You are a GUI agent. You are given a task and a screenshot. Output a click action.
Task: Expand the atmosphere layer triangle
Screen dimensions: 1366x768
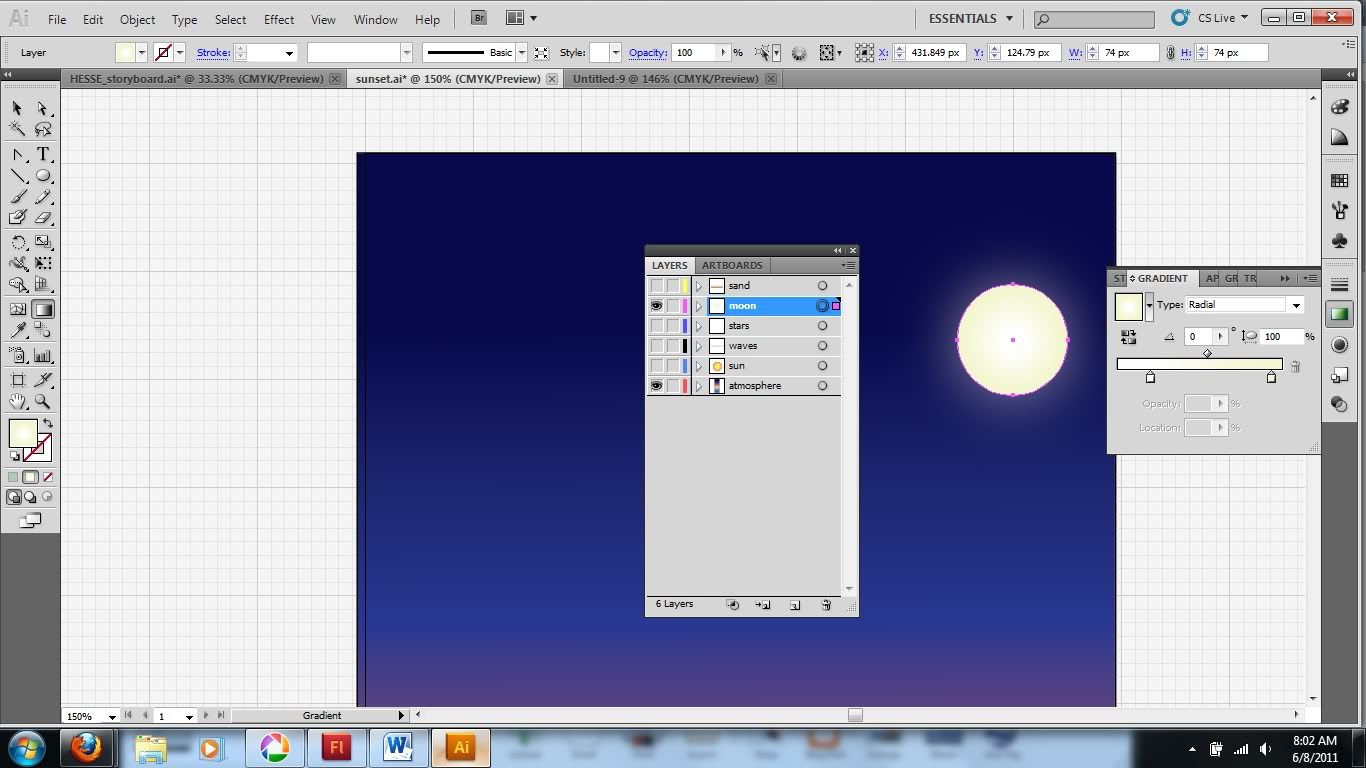pyautogui.click(x=699, y=386)
